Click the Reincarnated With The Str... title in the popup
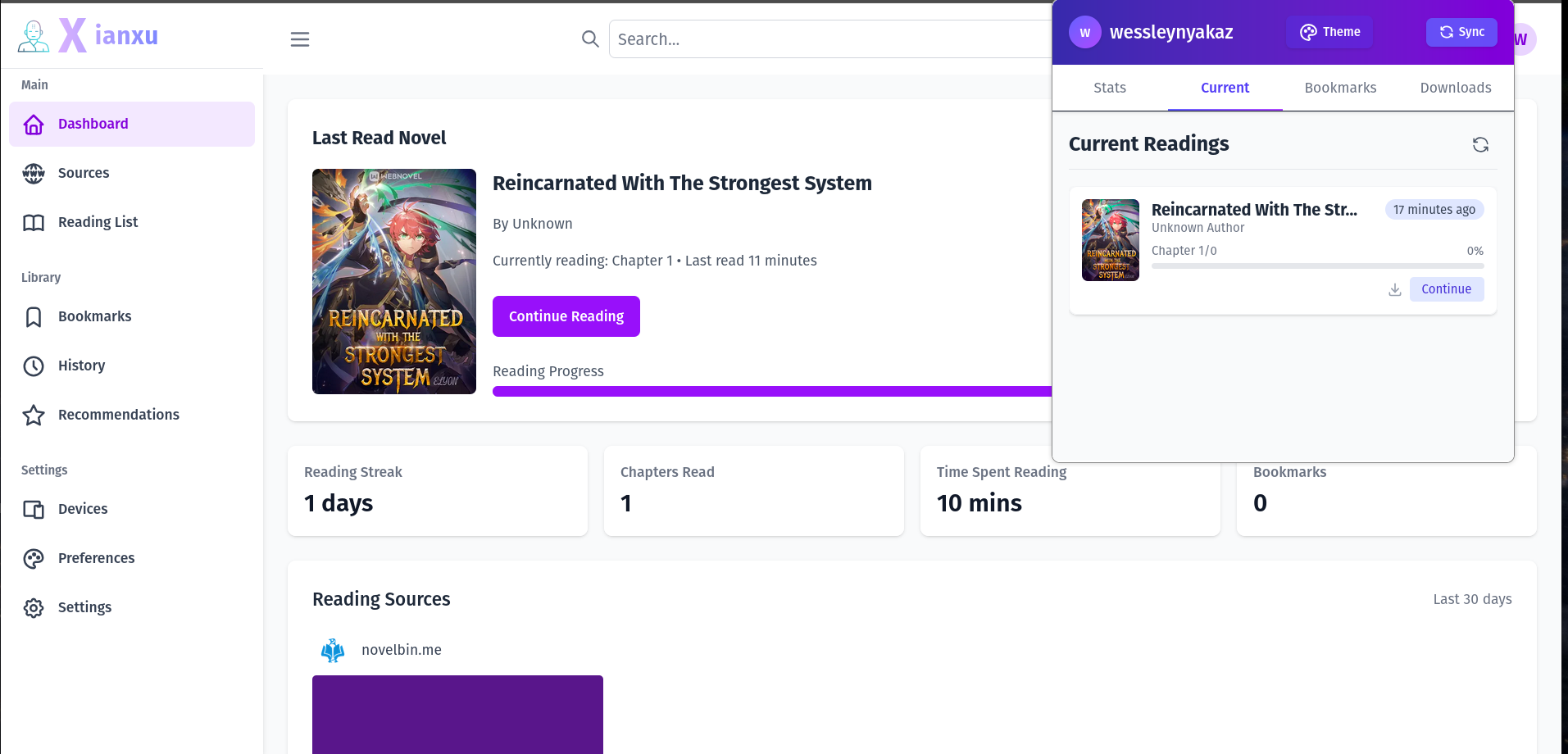 (x=1254, y=210)
